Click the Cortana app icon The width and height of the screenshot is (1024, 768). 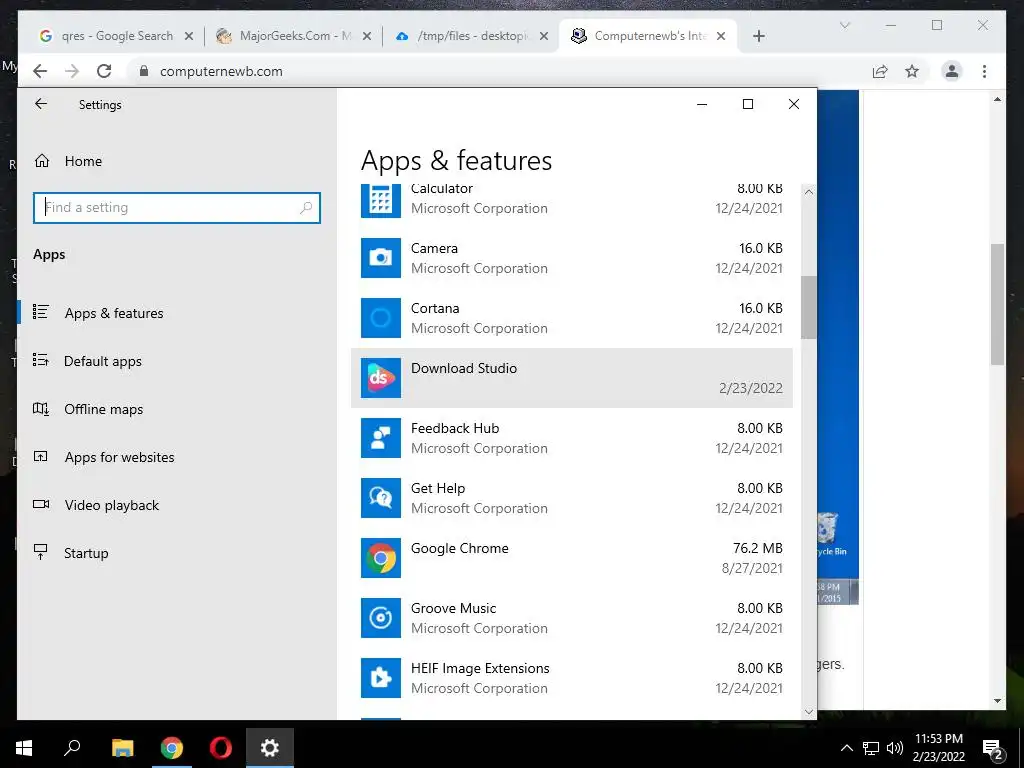click(381, 318)
